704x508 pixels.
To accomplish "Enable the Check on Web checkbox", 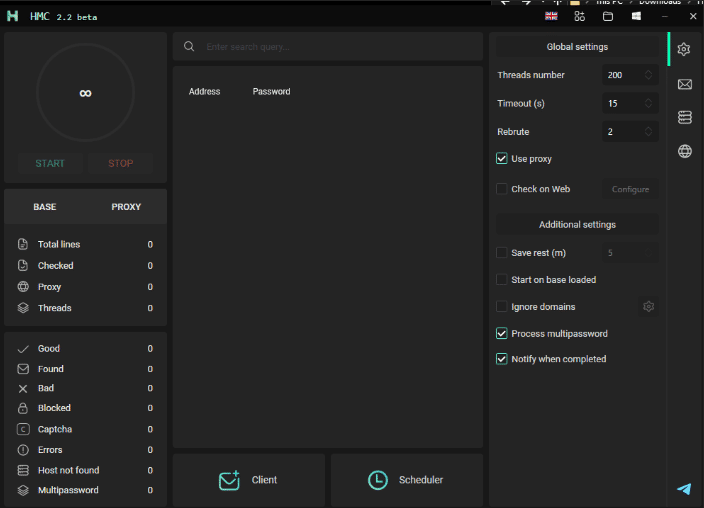I will 502,189.
